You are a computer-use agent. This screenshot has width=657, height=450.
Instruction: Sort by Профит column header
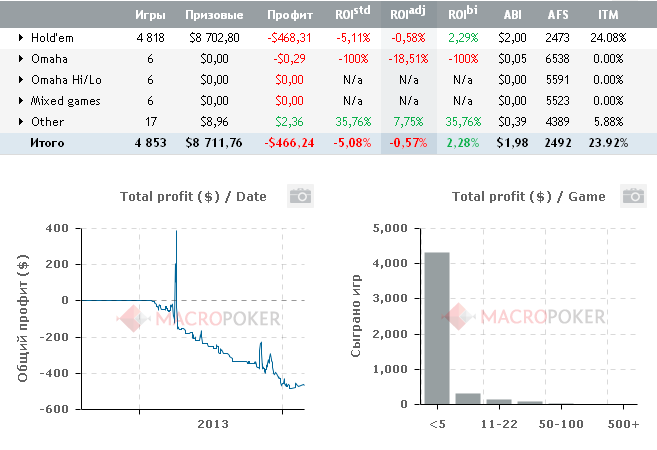290,16
